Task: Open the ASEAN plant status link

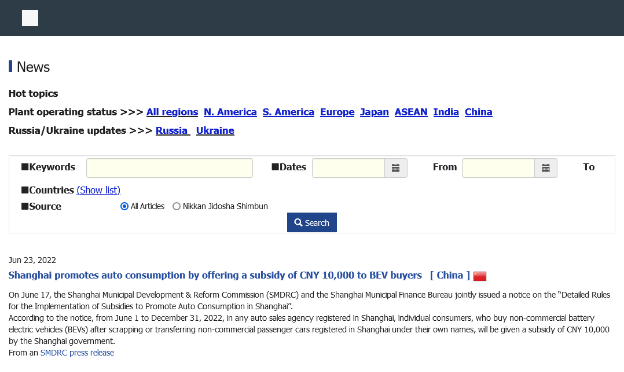Action: tap(411, 112)
